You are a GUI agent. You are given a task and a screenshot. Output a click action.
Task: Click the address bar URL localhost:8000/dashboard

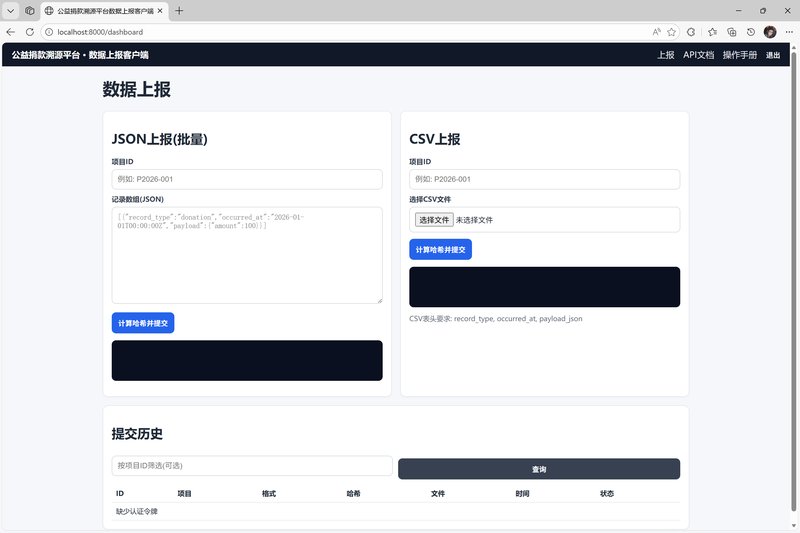pyautogui.click(x=100, y=32)
